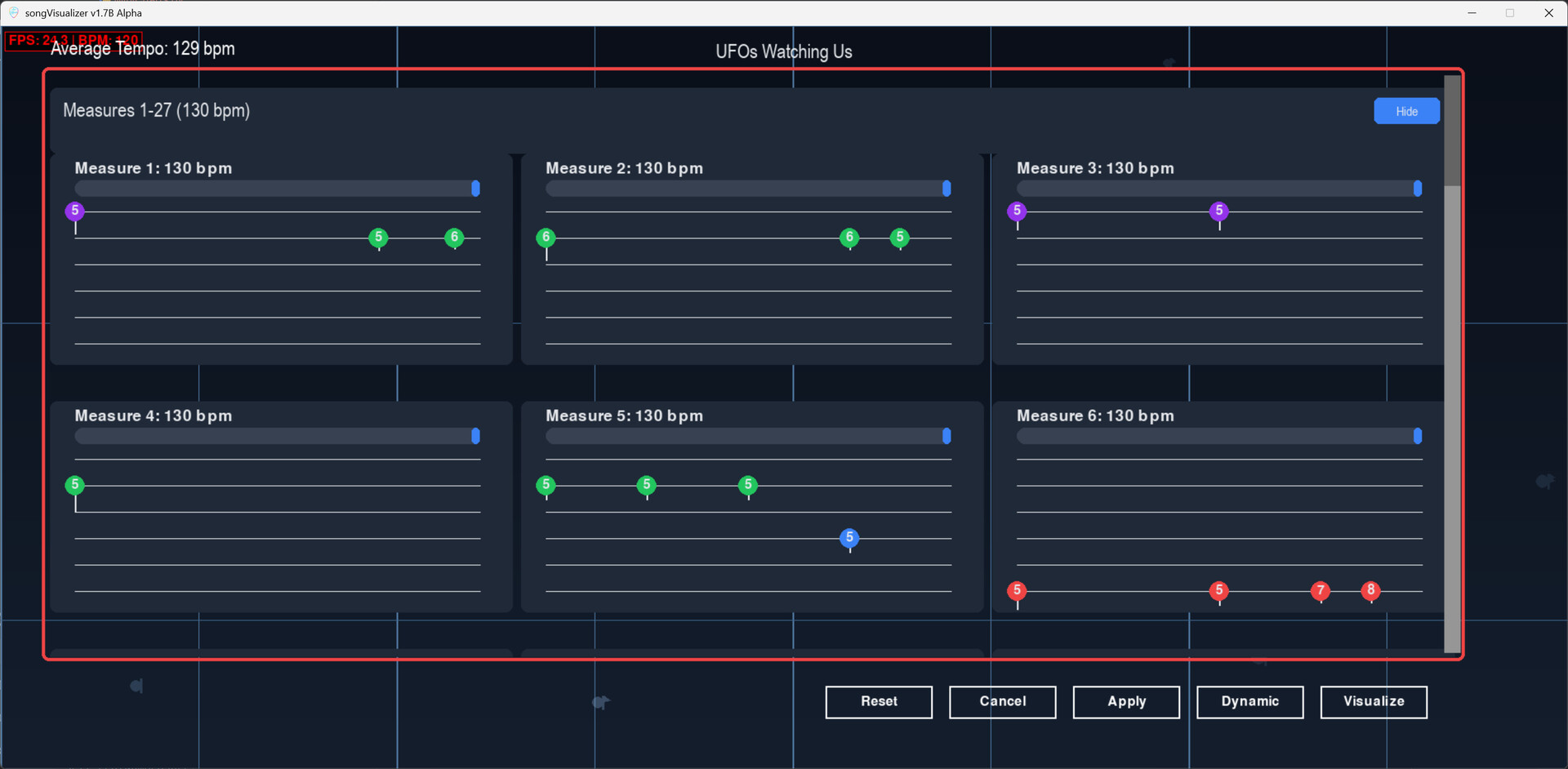
Task: Click the green 5 marker in Measure 2
Action: 899,238
